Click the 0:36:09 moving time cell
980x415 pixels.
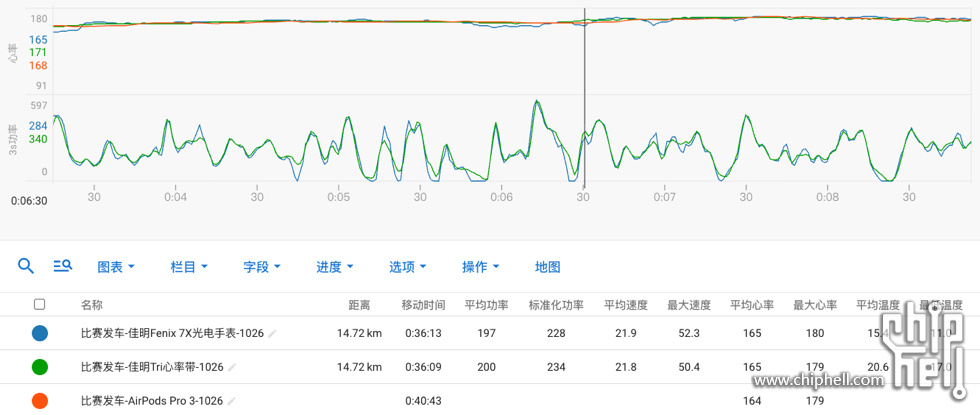pos(424,368)
